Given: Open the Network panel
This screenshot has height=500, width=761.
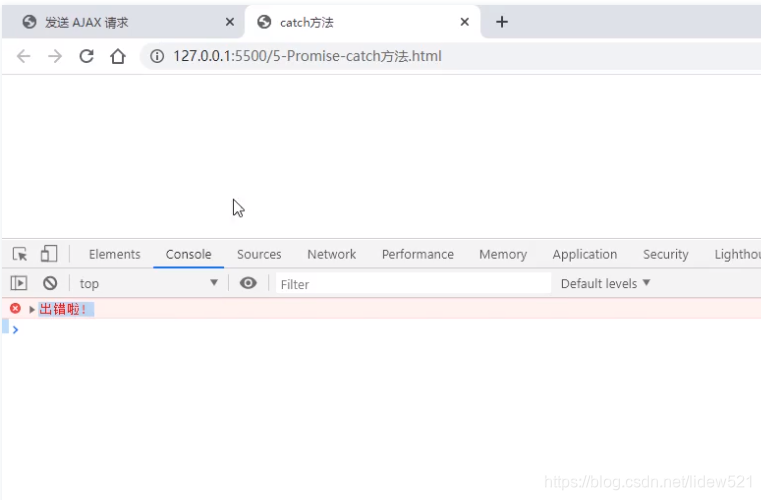Looking at the screenshot, I should [x=331, y=254].
